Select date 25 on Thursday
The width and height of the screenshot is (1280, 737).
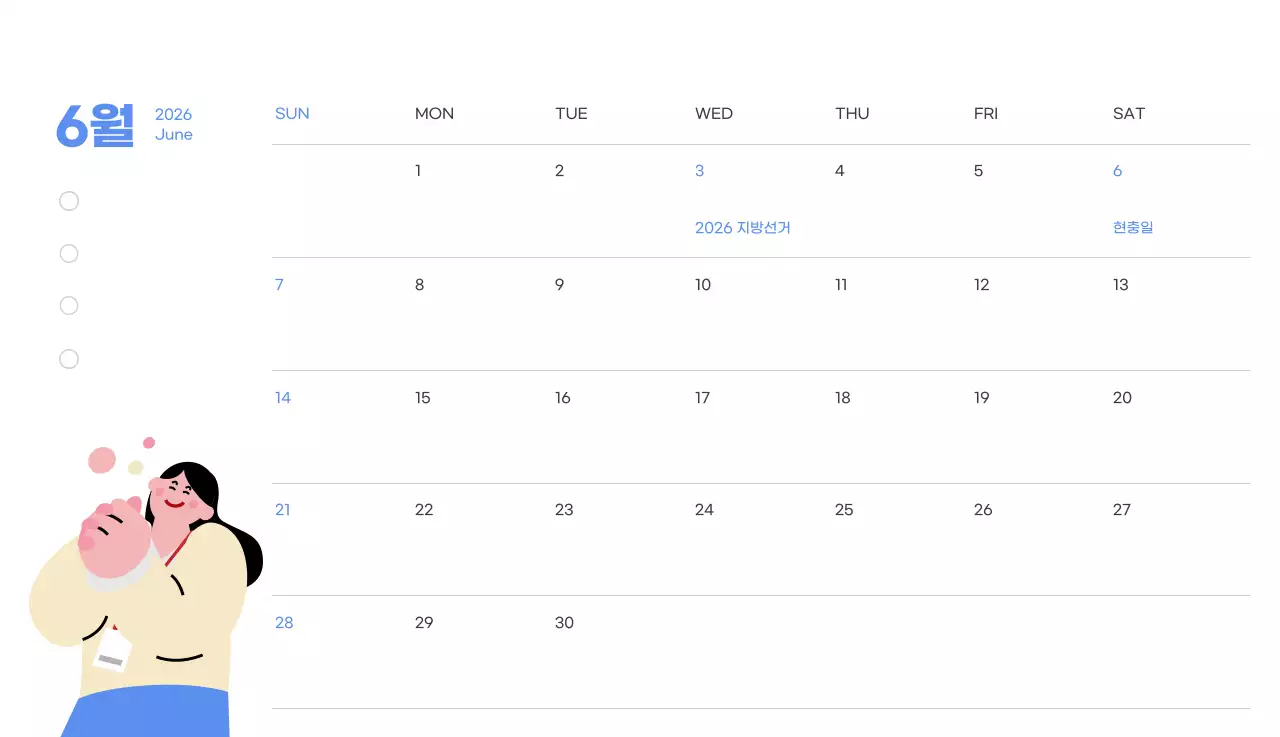point(844,510)
